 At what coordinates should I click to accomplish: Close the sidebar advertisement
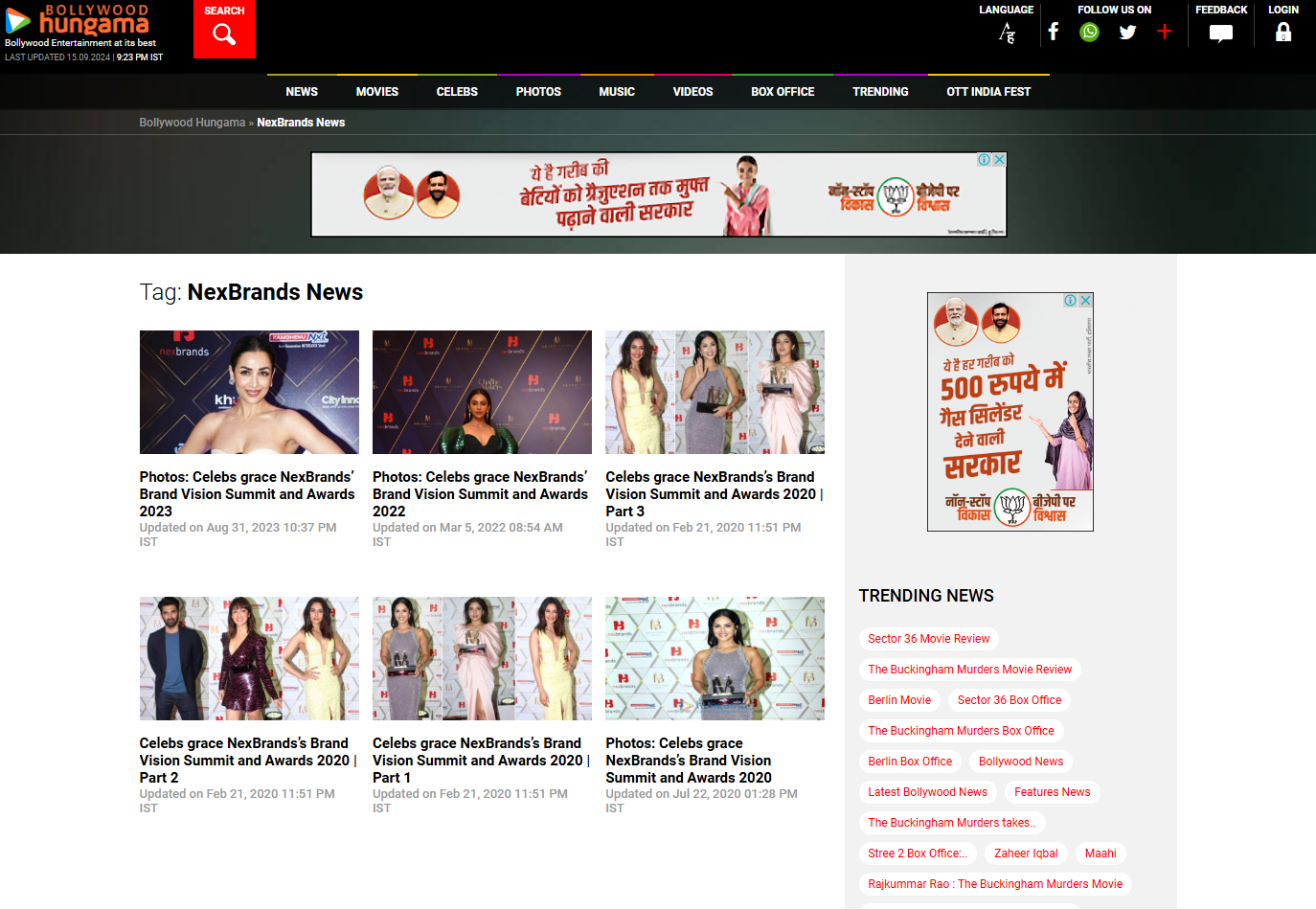(x=1085, y=301)
